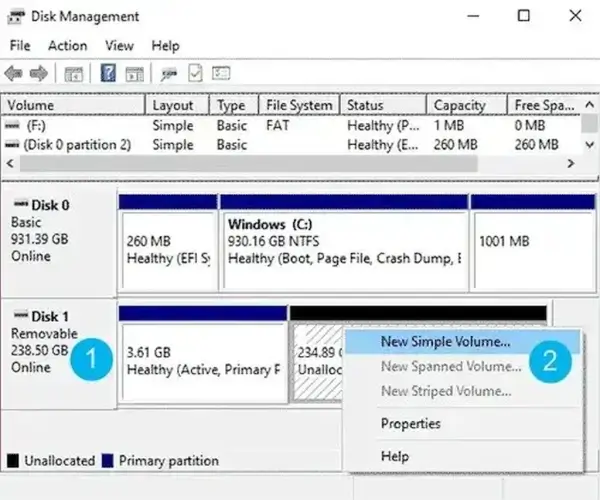The height and width of the screenshot is (500, 600).
Task: Select the (Disk 0 partition 2) volume row
Action: point(291,145)
